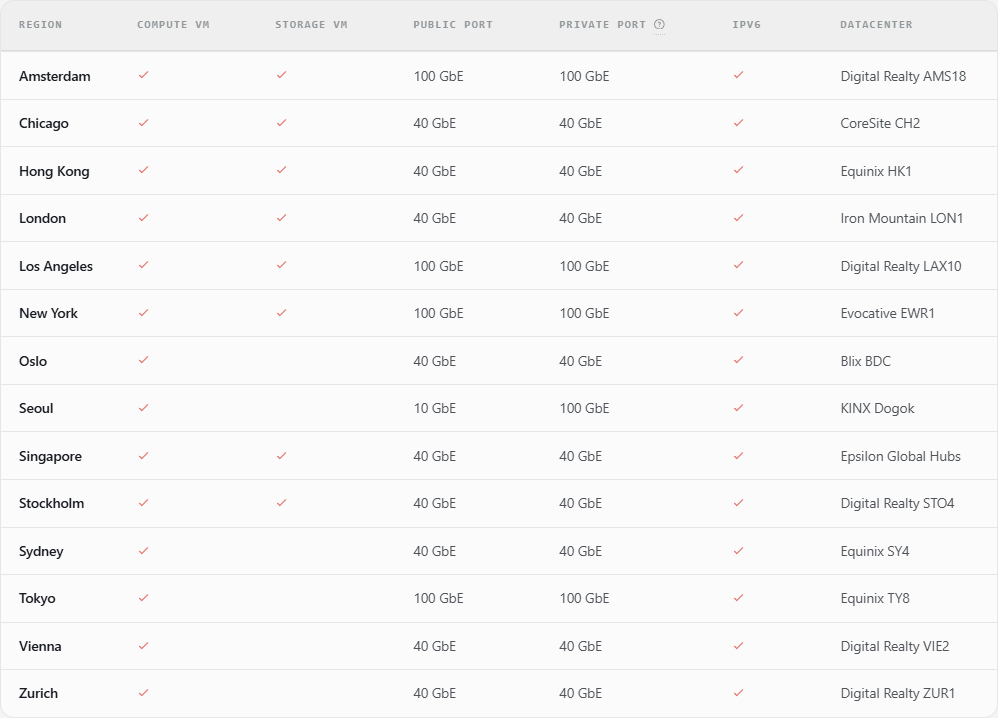
Task: Click the PUBLIC PORT column header
Action: 453,25
